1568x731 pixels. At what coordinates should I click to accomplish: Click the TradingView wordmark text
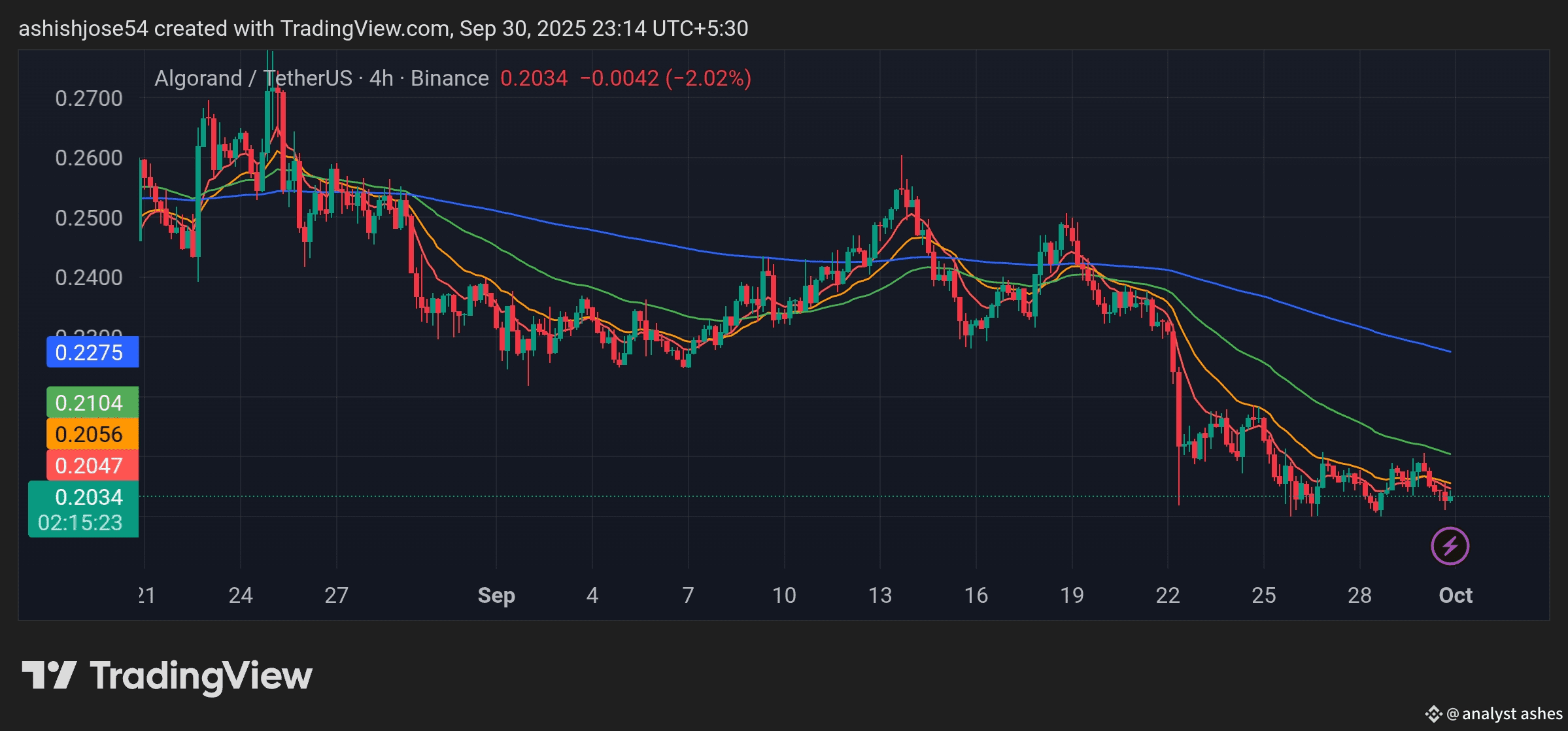tap(201, 676)
